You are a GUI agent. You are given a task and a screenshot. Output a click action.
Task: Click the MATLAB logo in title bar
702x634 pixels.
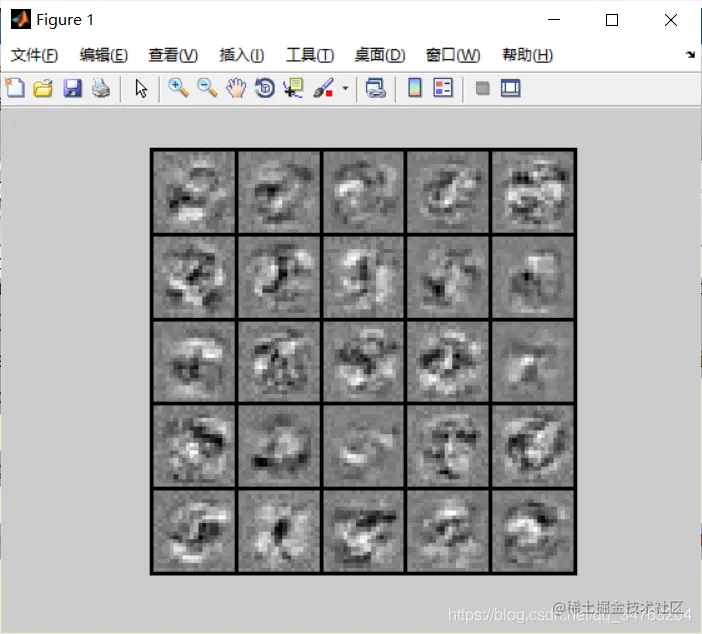tap(21, 20)
